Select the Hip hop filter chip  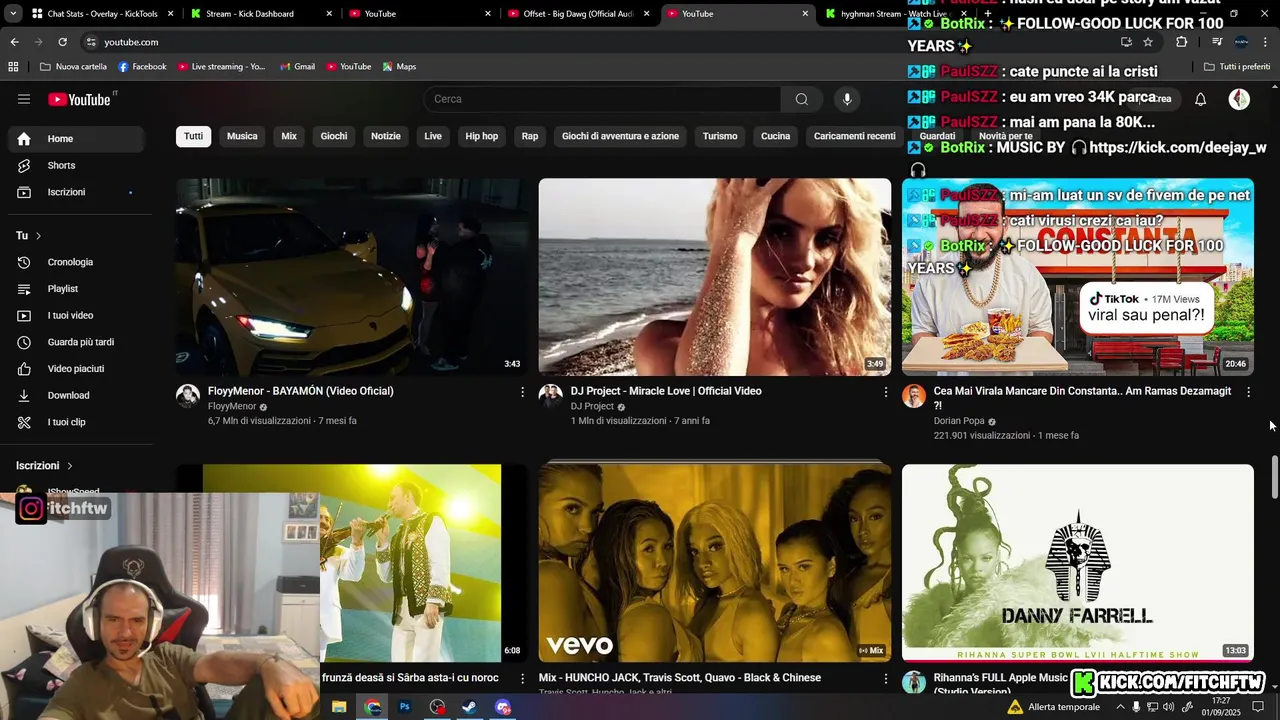pyautogui.click(x=481, y=136)
